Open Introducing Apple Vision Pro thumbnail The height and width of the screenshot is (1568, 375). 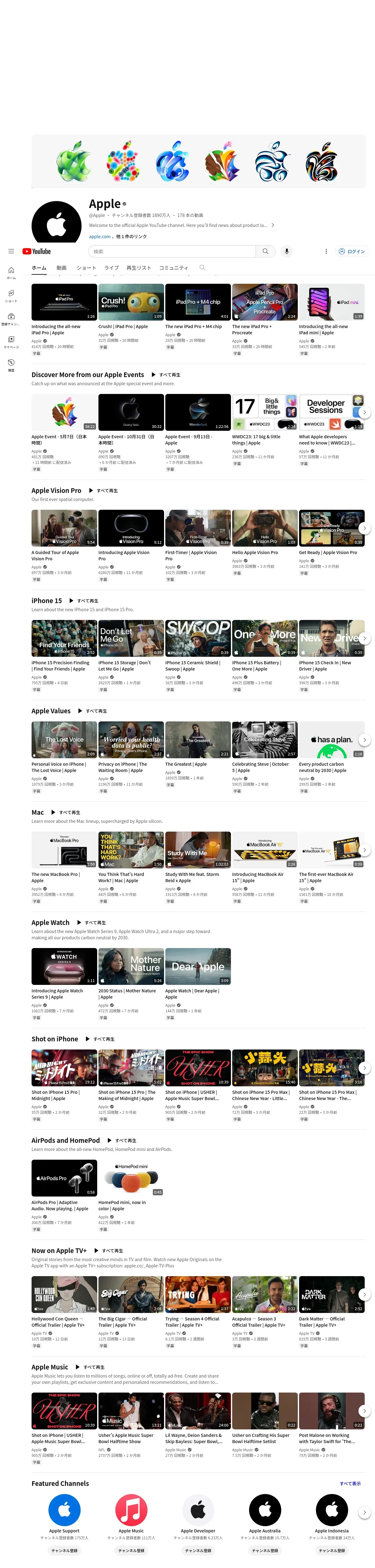point(131,528)
